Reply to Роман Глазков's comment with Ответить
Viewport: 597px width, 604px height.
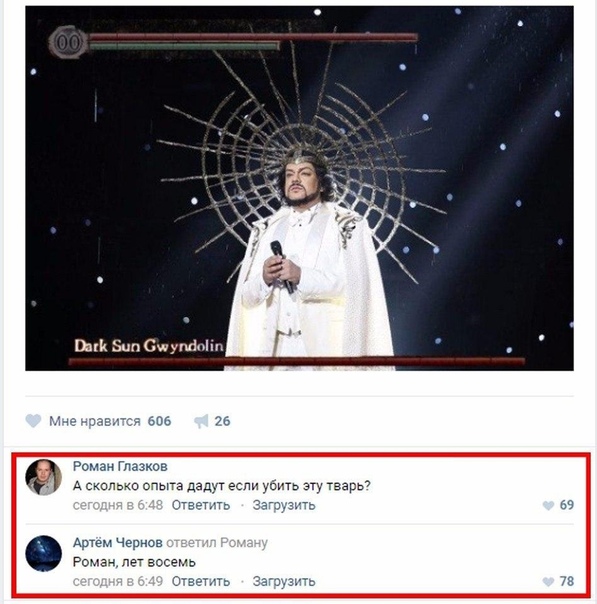[201, 505]
